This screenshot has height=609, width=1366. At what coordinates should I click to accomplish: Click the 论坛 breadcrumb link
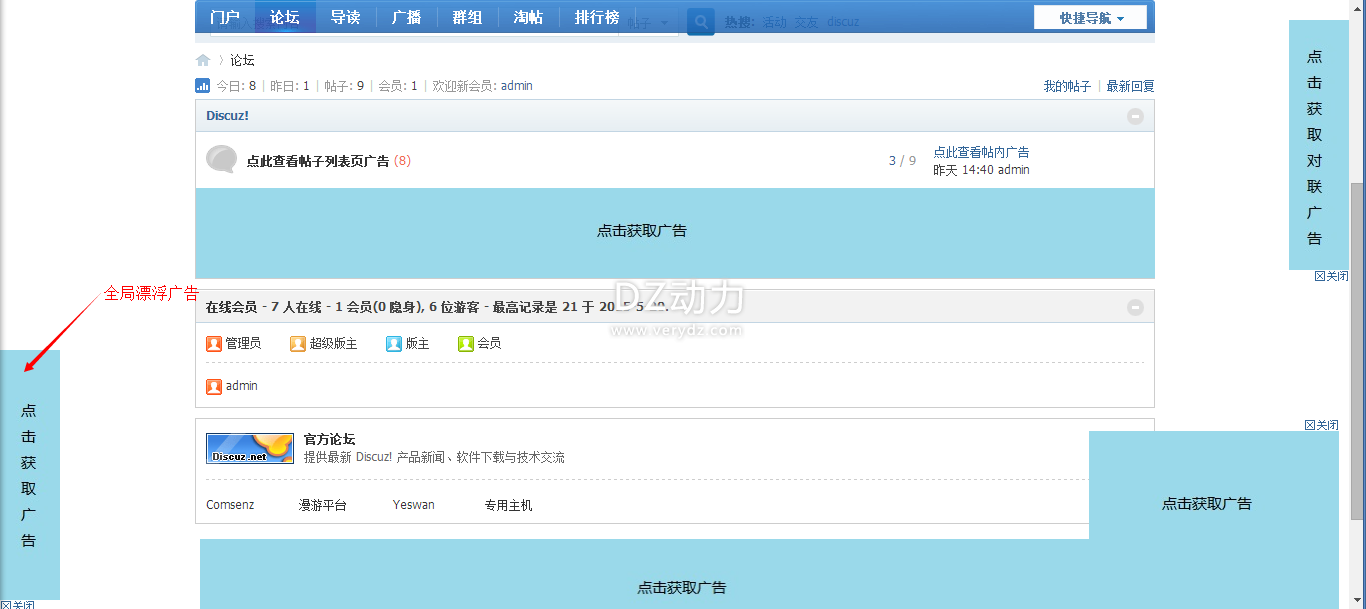(242, 60)
